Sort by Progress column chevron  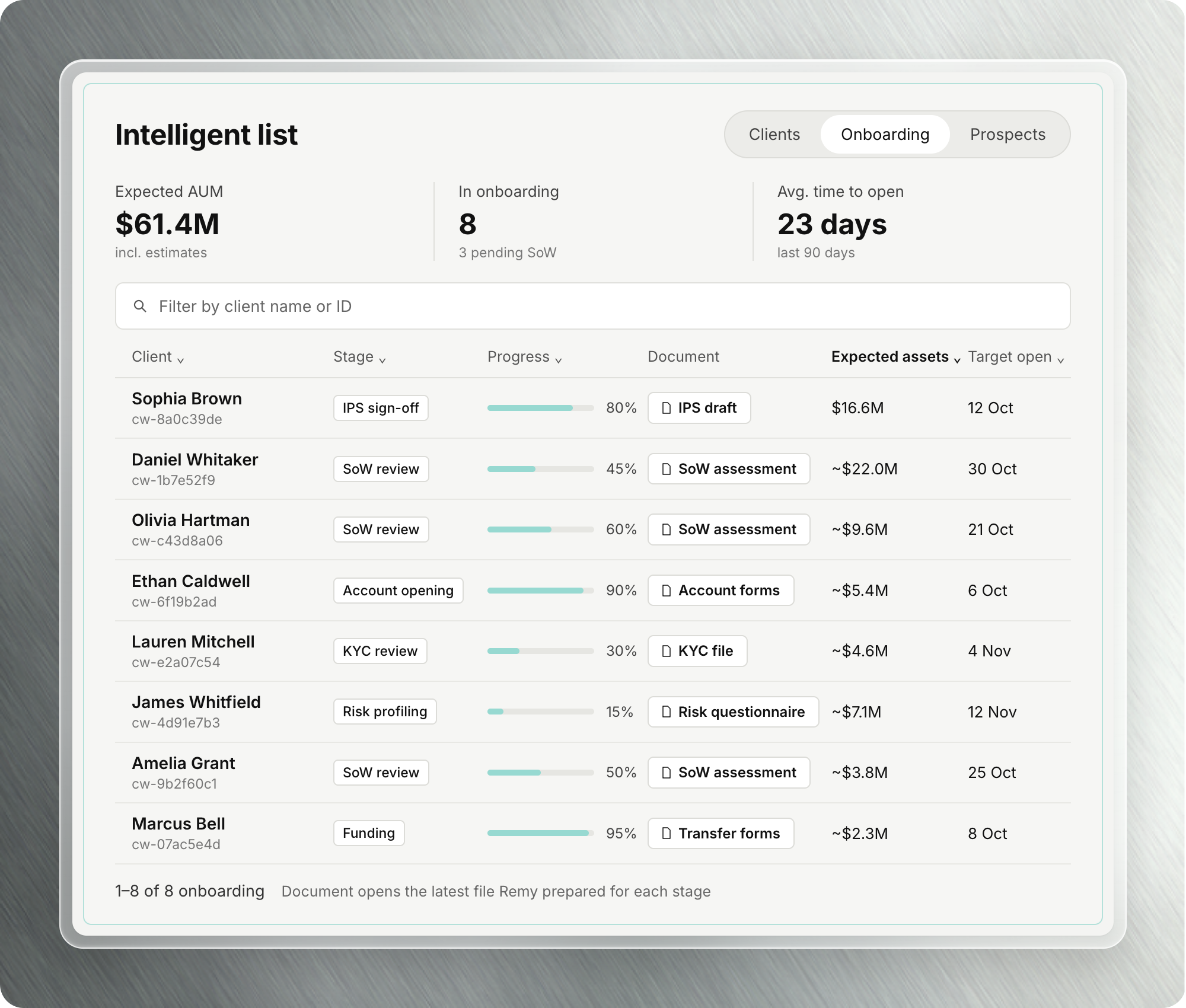pyautogui.click(x=559, y=360)
